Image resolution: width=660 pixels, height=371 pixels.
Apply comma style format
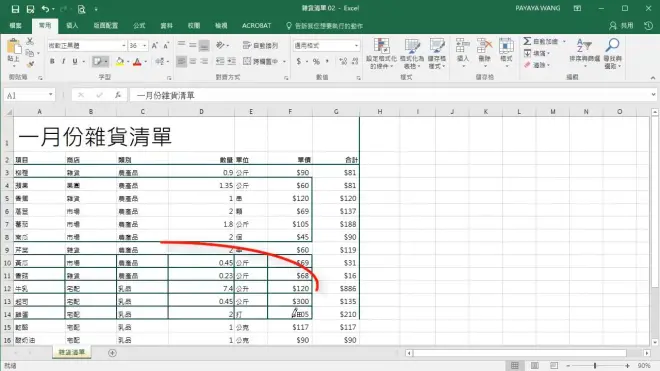tap(327, 61)
